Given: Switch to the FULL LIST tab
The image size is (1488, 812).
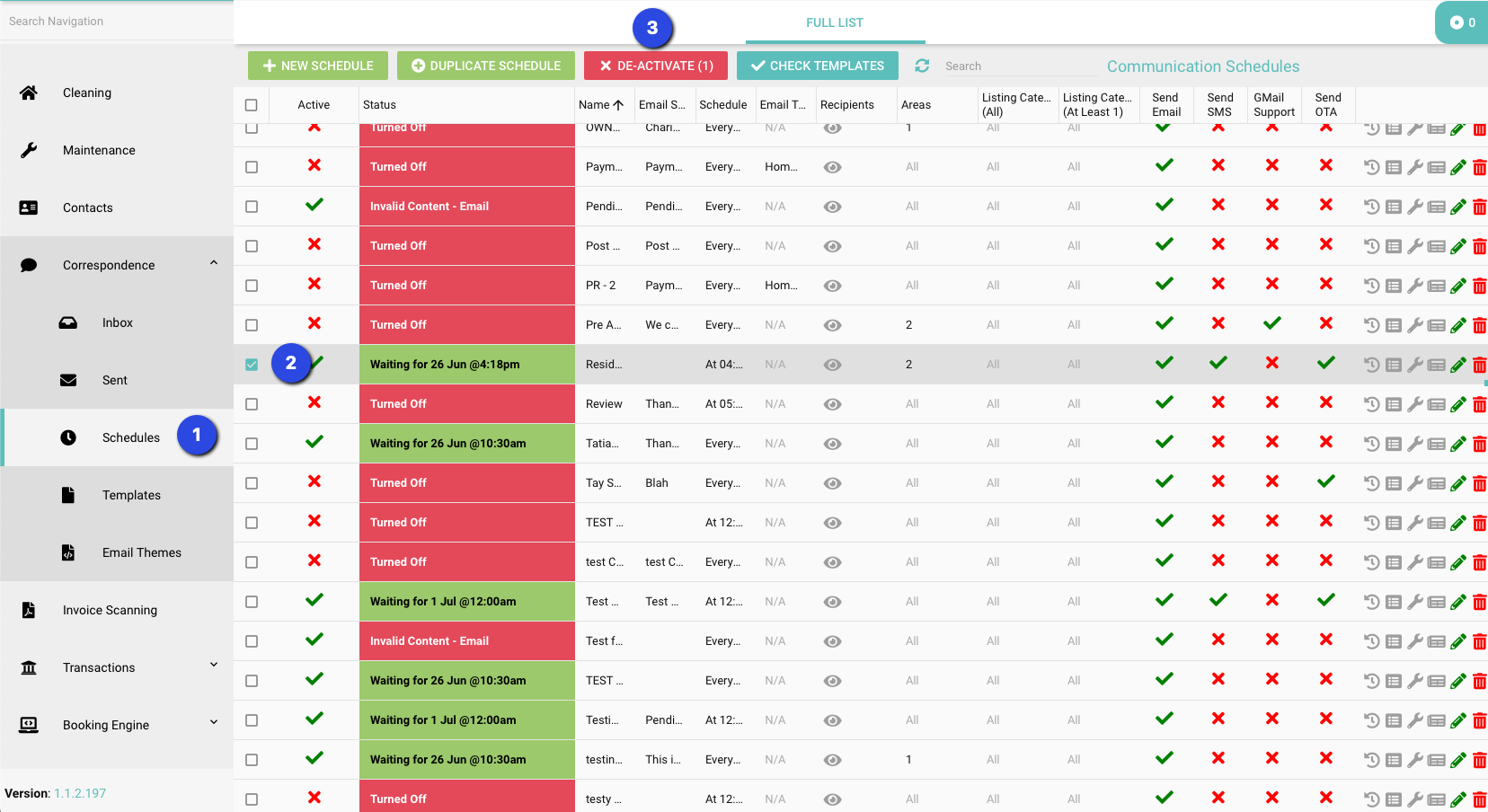Looking at the screenshot, I should [x=835, y=22].
